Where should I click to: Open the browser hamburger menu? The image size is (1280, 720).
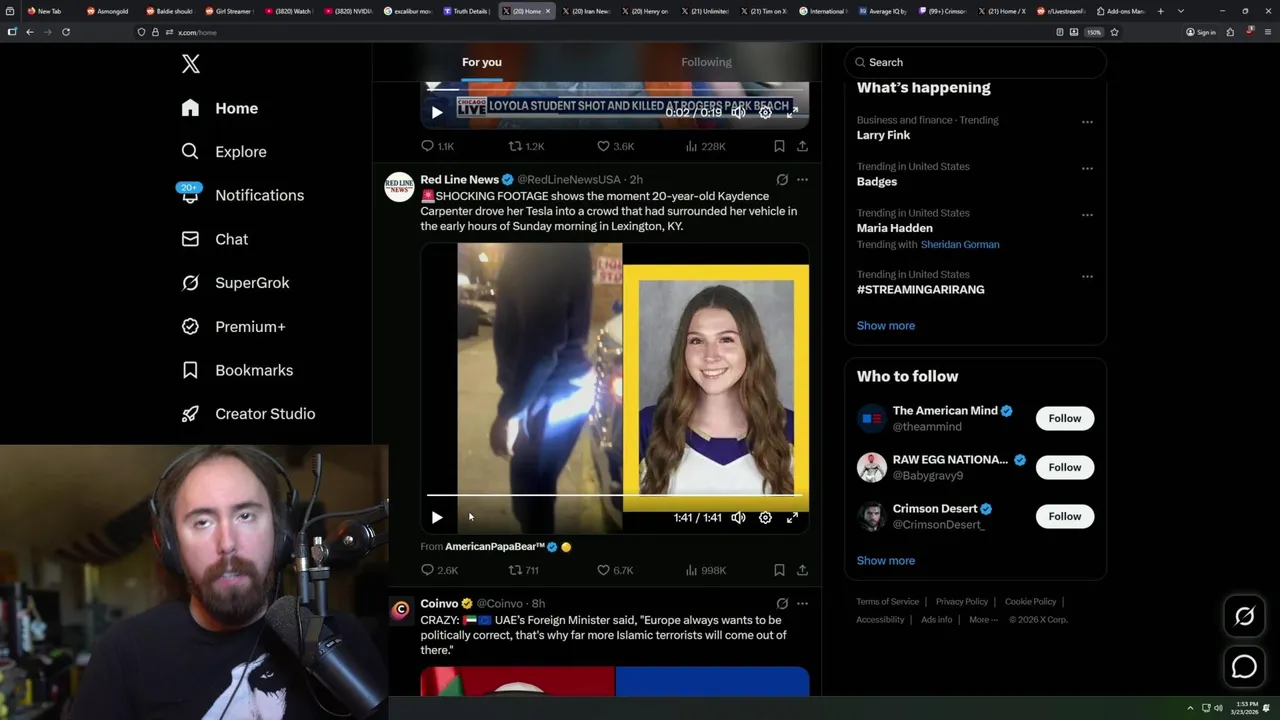(x=1268, y=32)
